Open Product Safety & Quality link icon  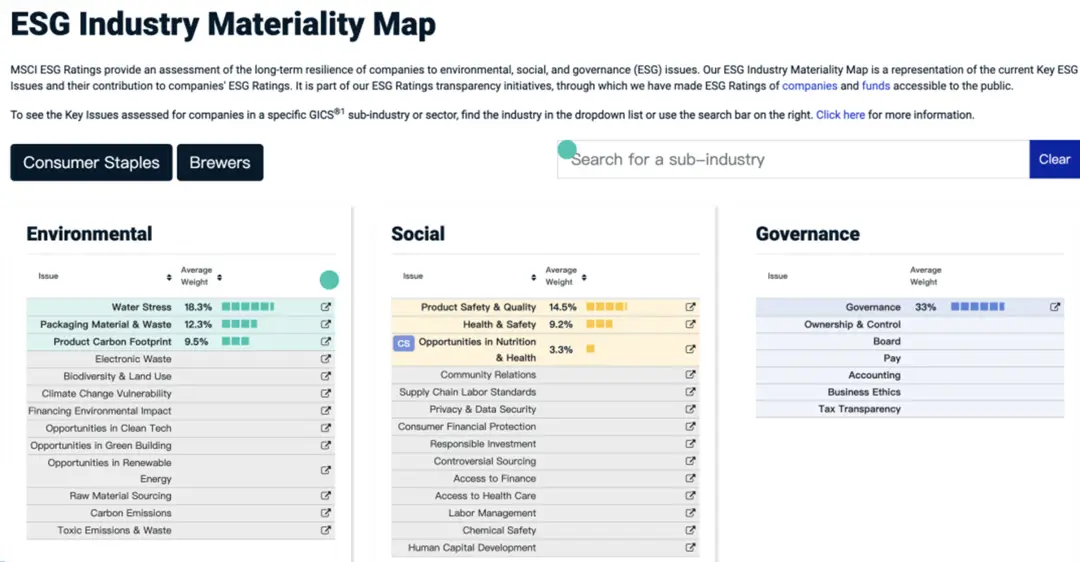coord(690,307)
